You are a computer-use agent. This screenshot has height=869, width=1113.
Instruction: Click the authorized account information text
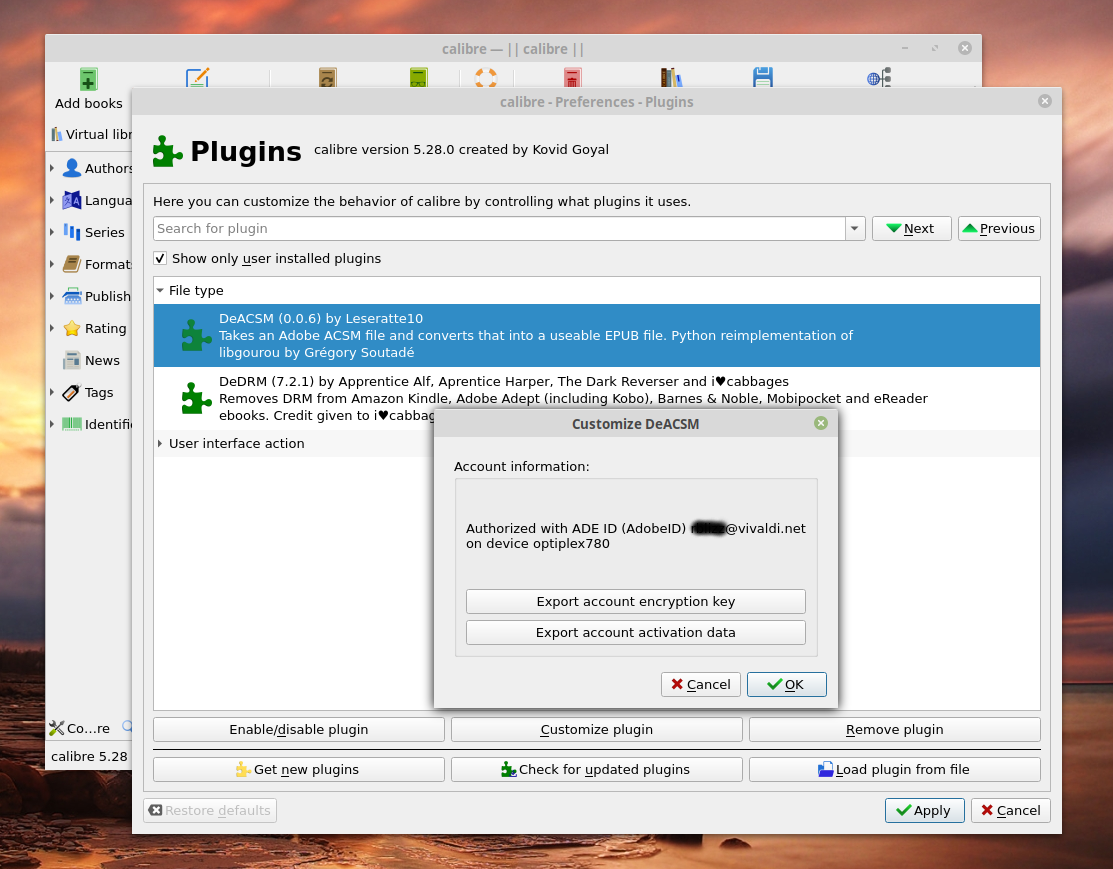click(x=635, y=536)
